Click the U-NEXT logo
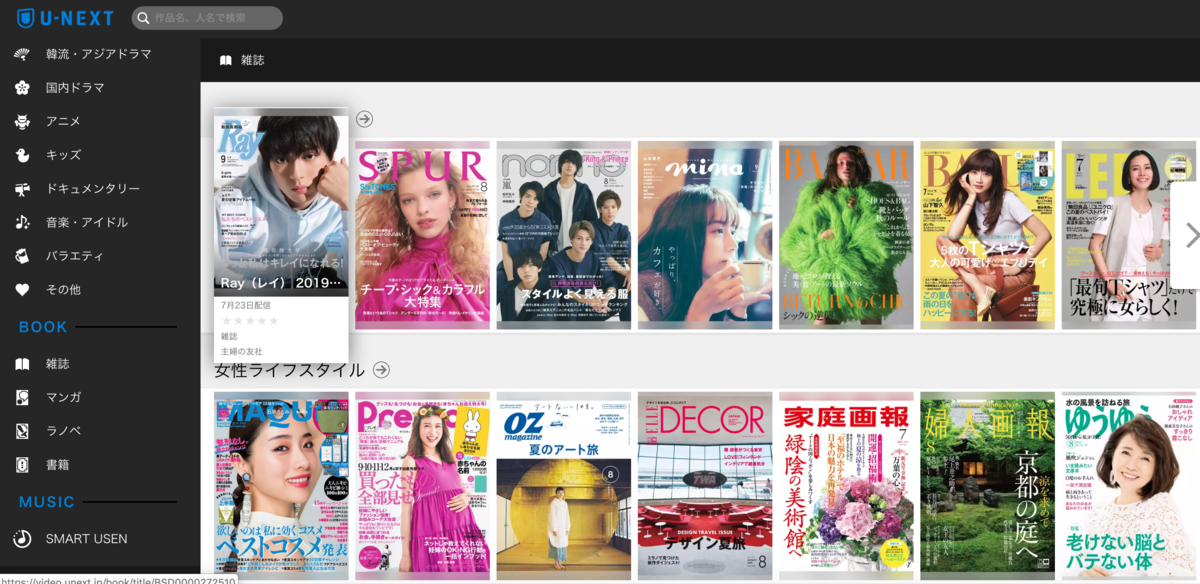This screenshot has width=1200, height=584. 65,18
